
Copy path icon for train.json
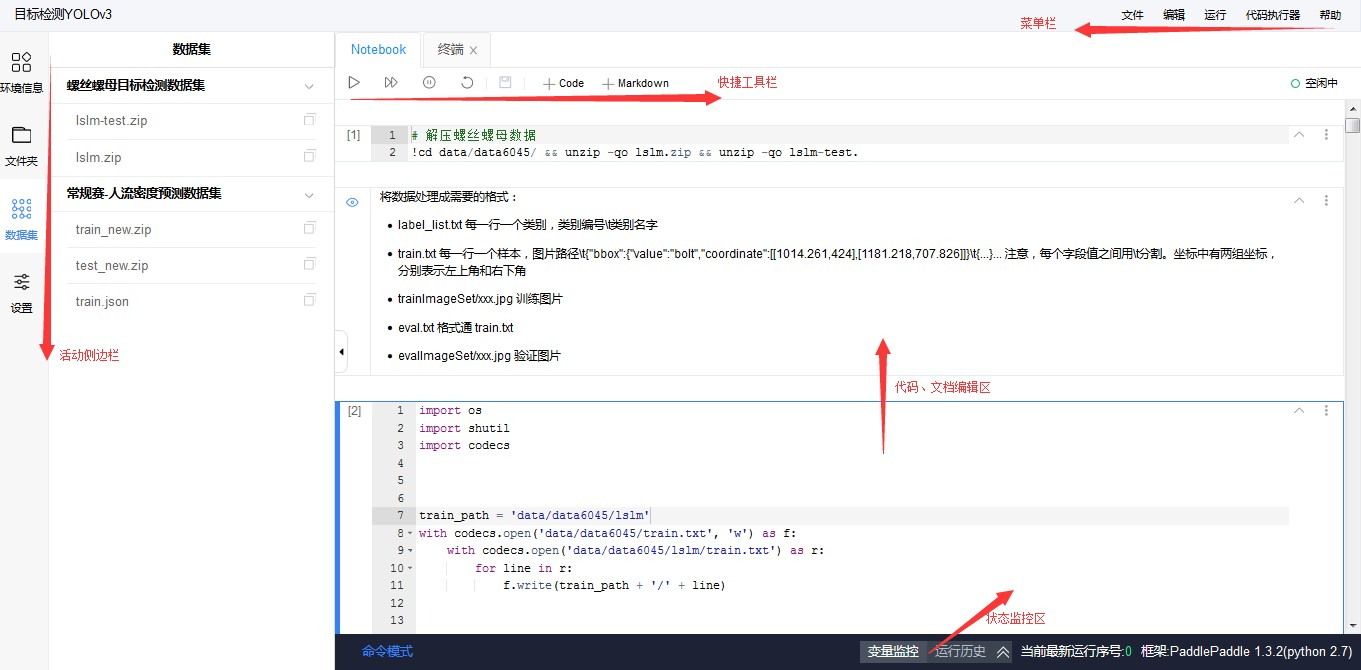tap(309, 301)
